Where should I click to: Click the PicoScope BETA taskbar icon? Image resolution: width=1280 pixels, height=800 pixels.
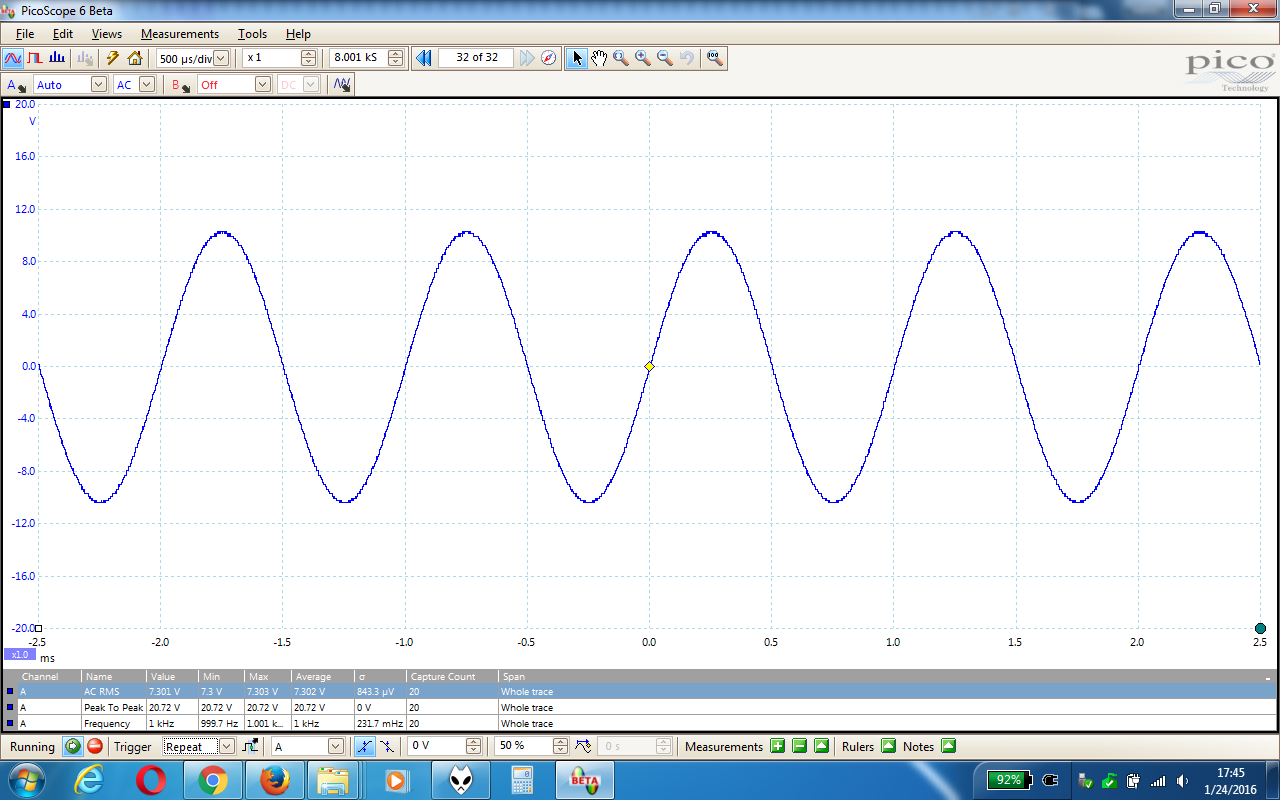click(x=584, y=780)
